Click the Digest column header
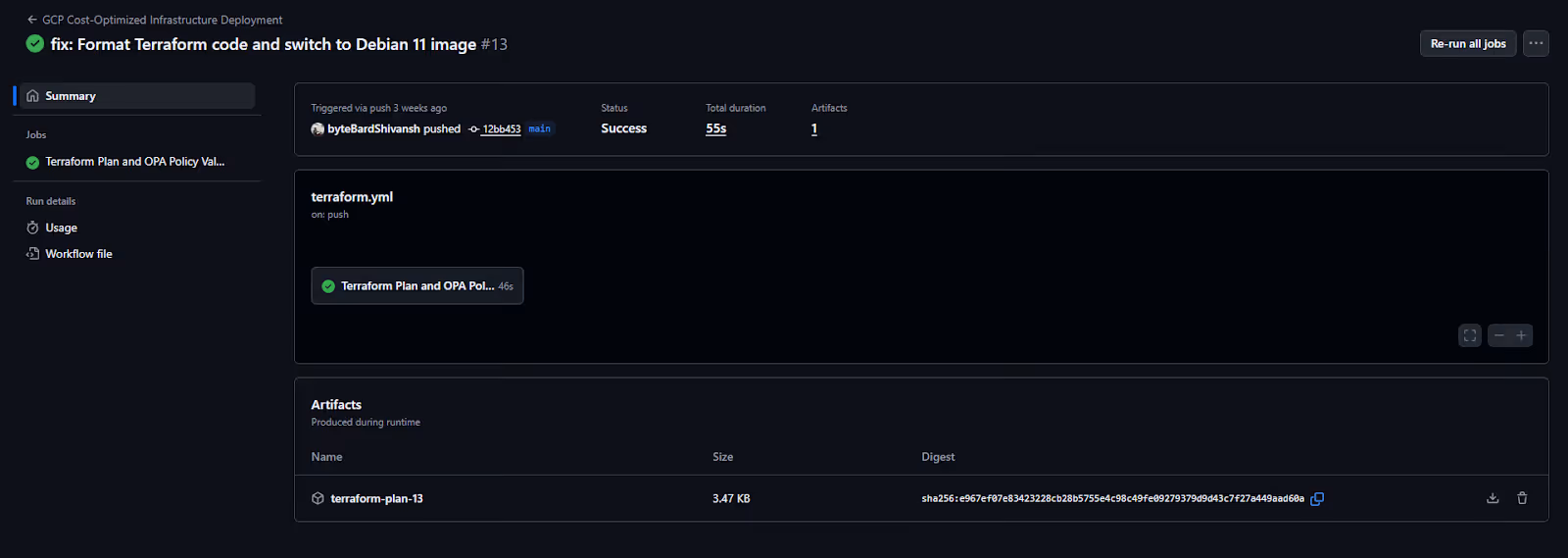Image resolution: width=1568 pixels, height=558 pixels. [x=938, y=457]
